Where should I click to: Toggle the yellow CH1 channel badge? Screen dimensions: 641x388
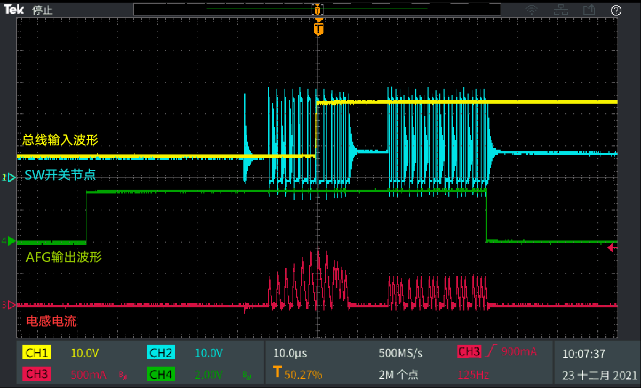click(37, 352)
